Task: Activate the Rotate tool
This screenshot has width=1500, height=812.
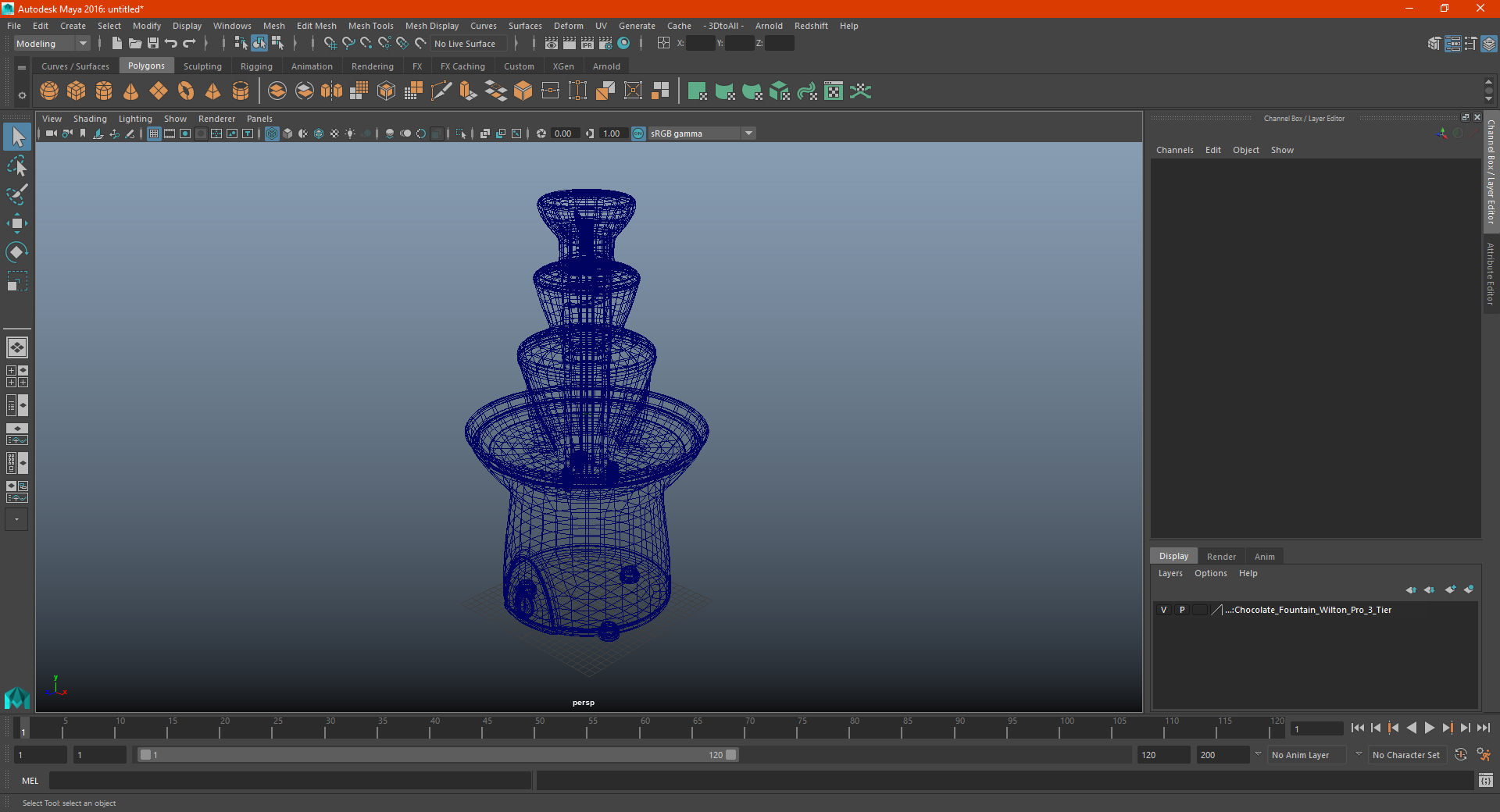Action: pos(17,252)
